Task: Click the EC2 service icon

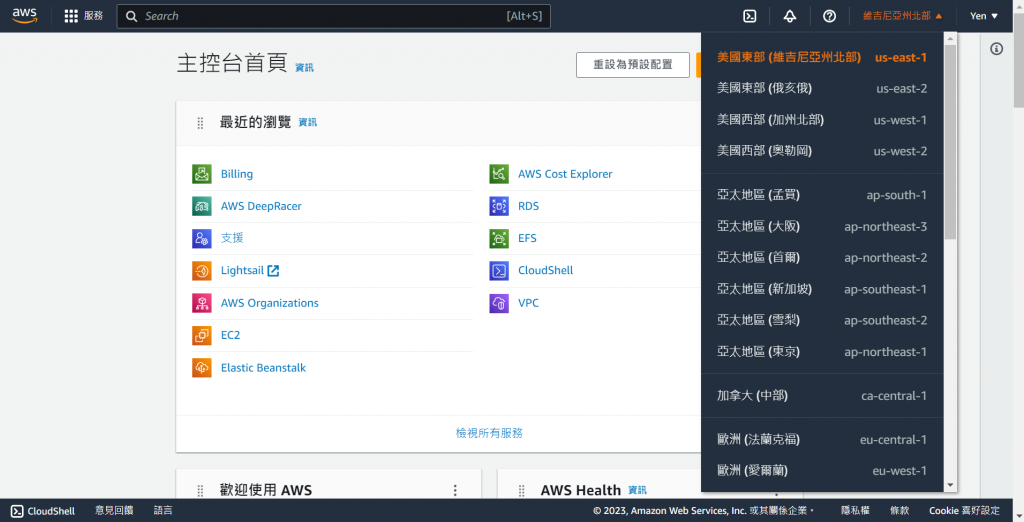Action: tap(202, 335)
